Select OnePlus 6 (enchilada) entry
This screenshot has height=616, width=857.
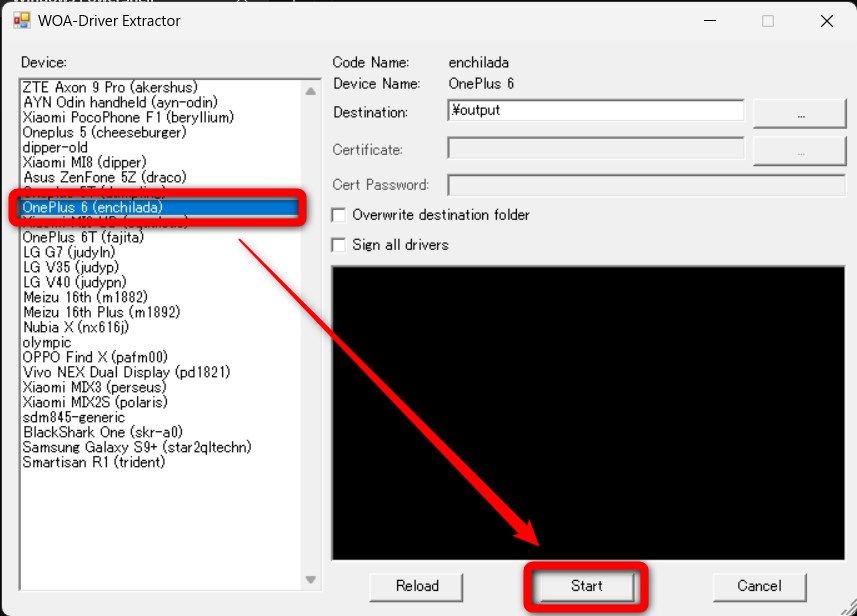[160, 208]
